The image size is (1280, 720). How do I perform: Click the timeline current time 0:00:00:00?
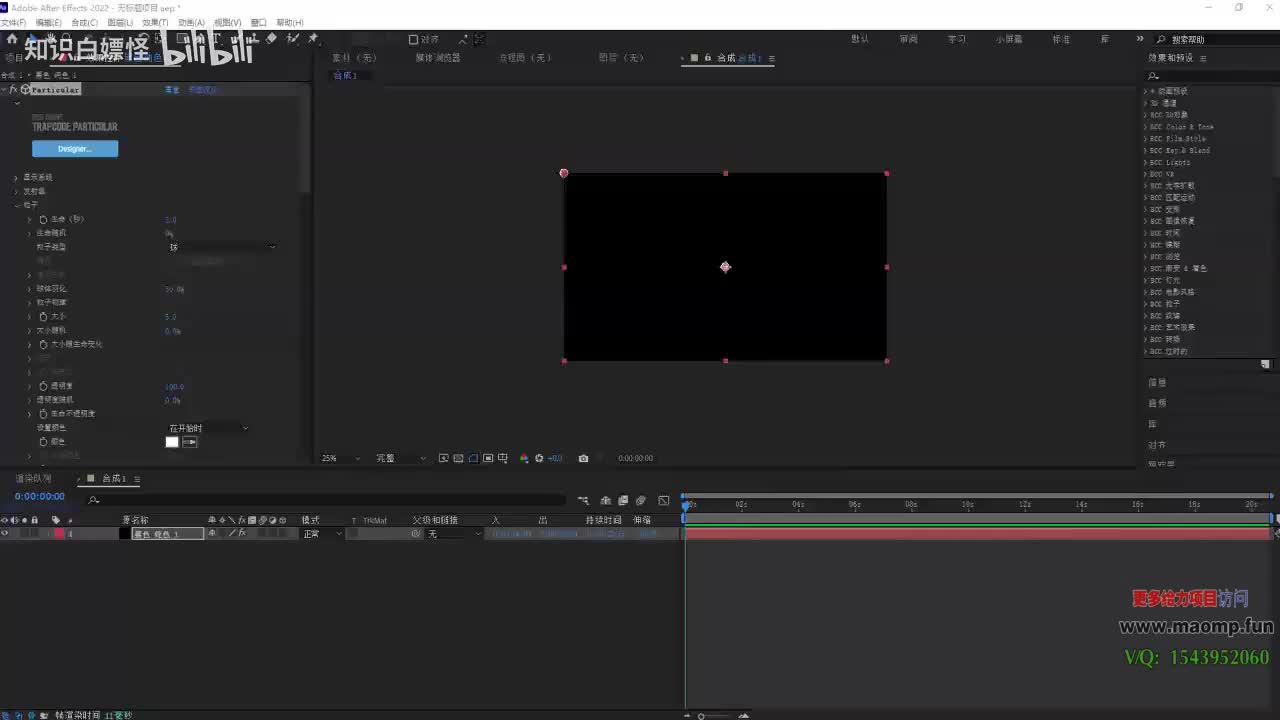(40, 497)
